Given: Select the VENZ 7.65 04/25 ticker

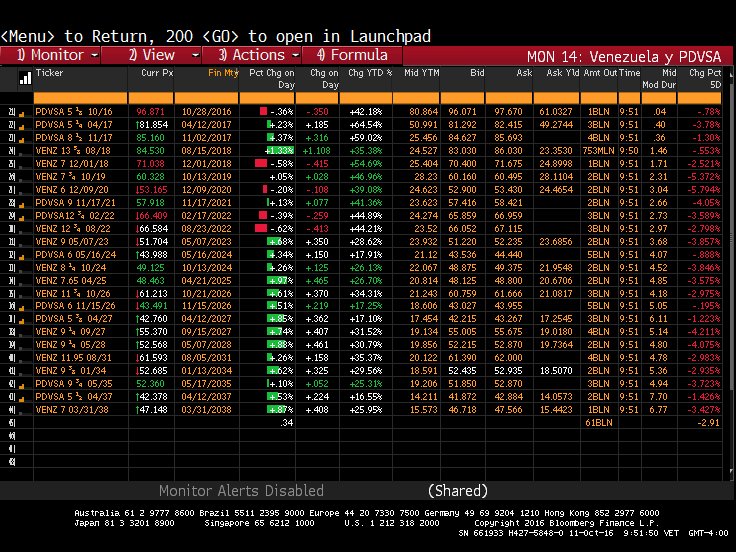Looking at the screenshot, I should pos(71,281).
